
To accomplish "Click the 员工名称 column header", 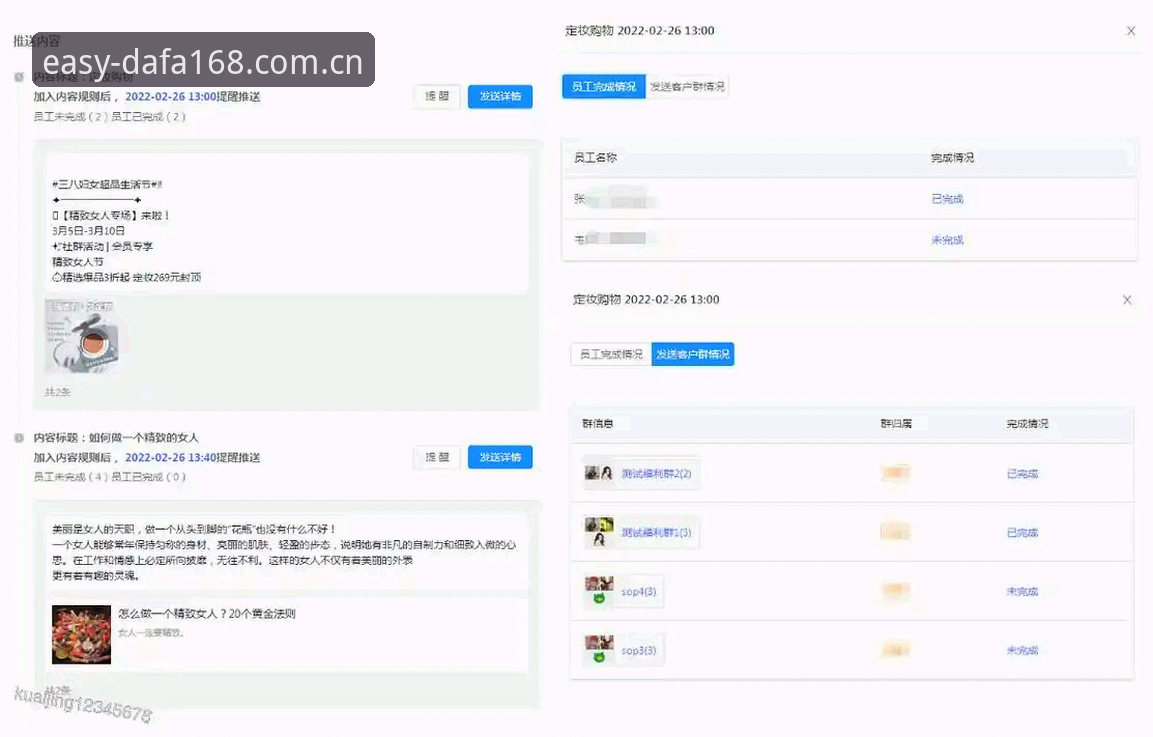I will coord(596,158).
